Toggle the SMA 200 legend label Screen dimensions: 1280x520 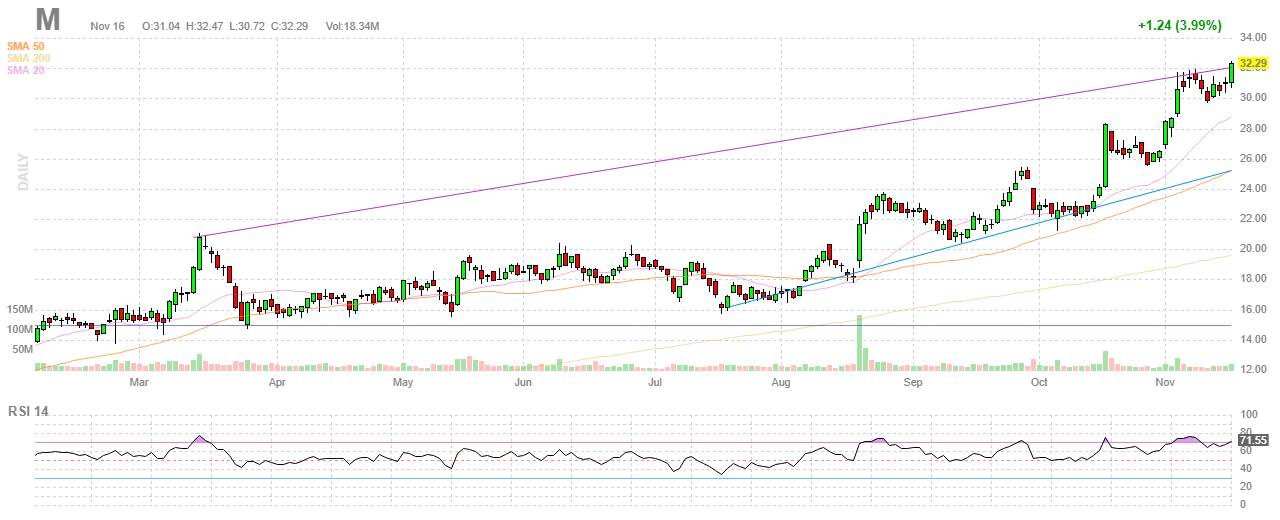(28, 58)
